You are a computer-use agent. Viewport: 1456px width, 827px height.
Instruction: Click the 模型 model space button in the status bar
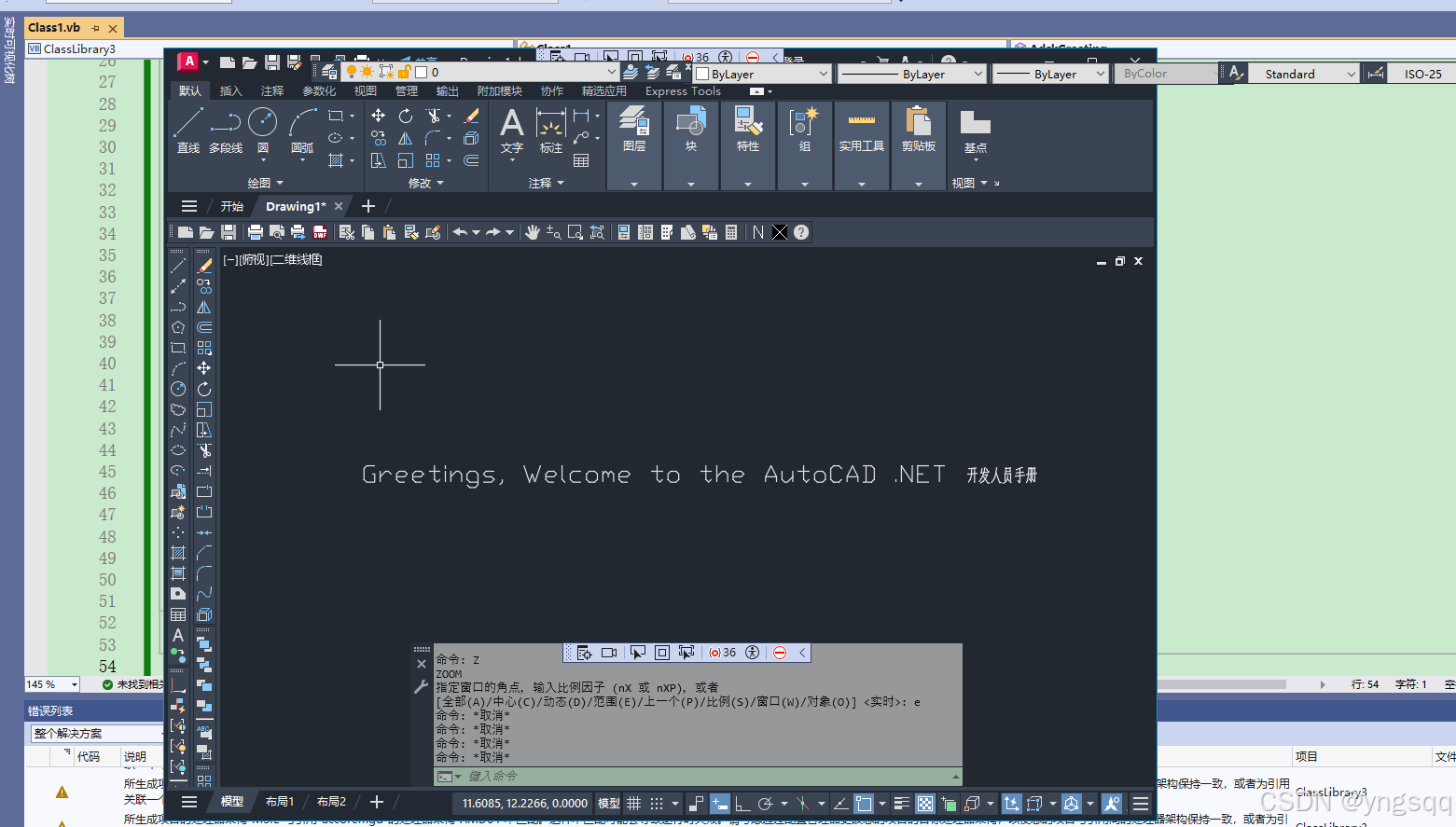point(608,803)
